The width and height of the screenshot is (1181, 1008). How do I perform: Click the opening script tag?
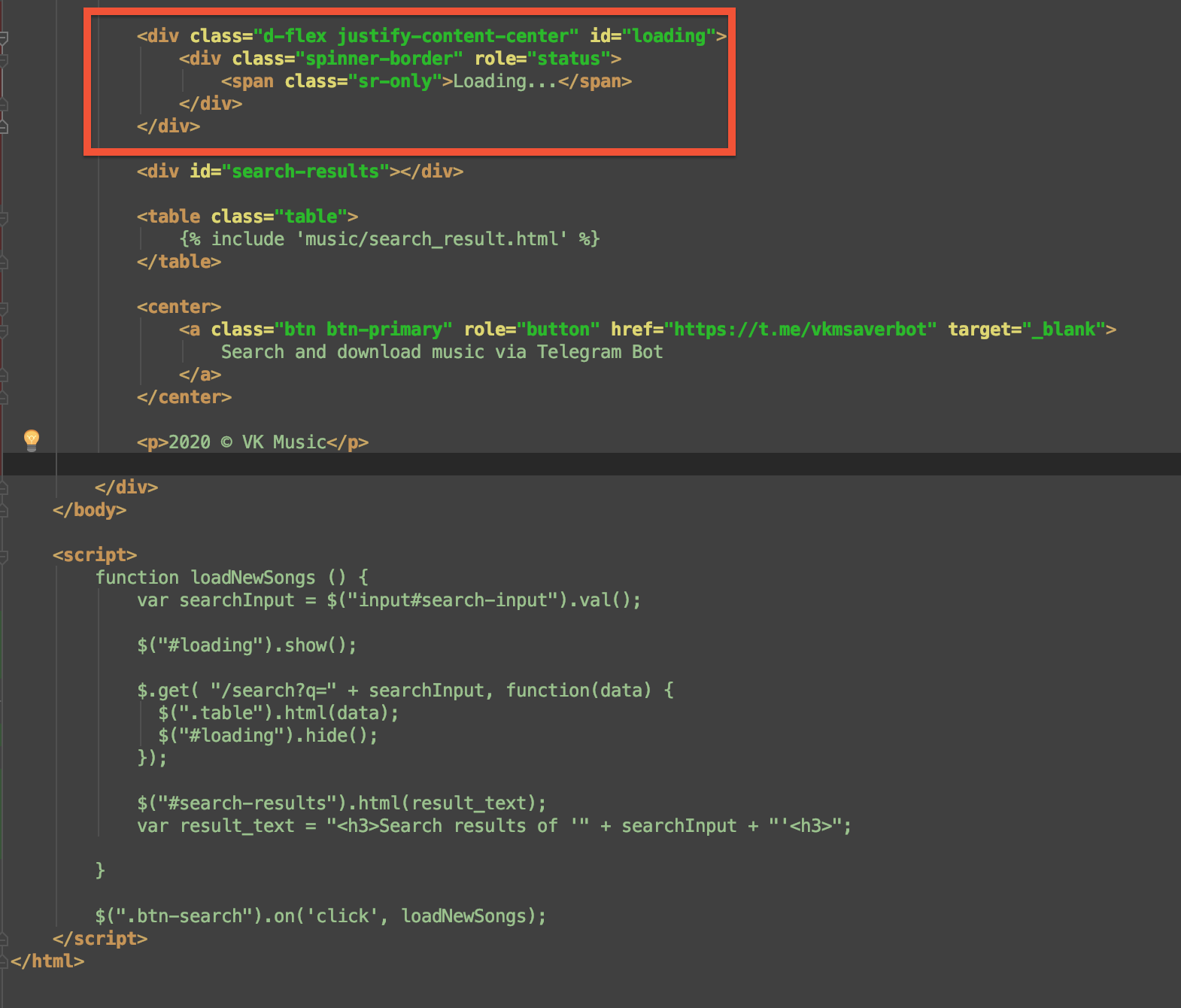[95, 555]
